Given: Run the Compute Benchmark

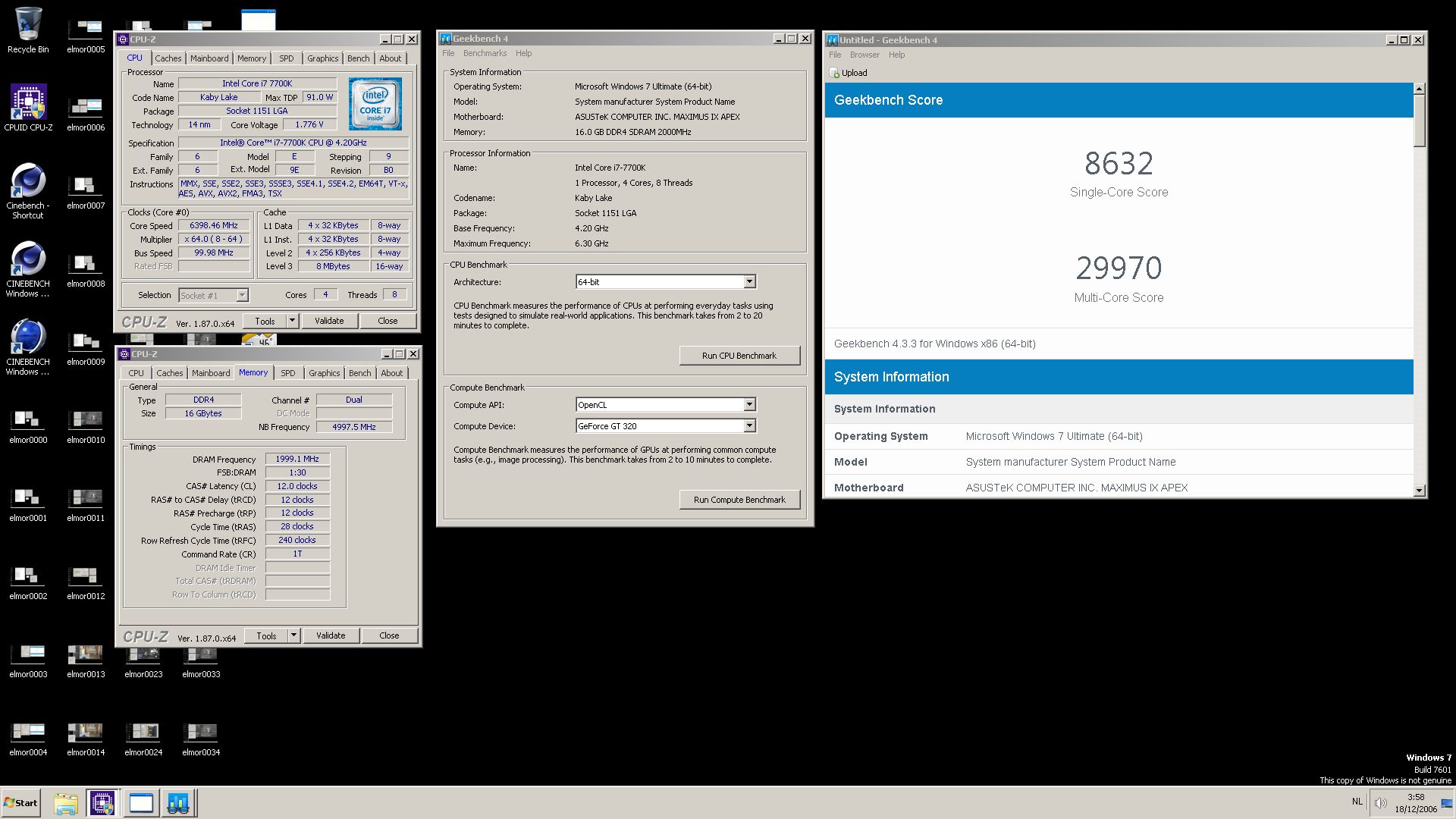Looking at the screenshot, I should 739,500.
